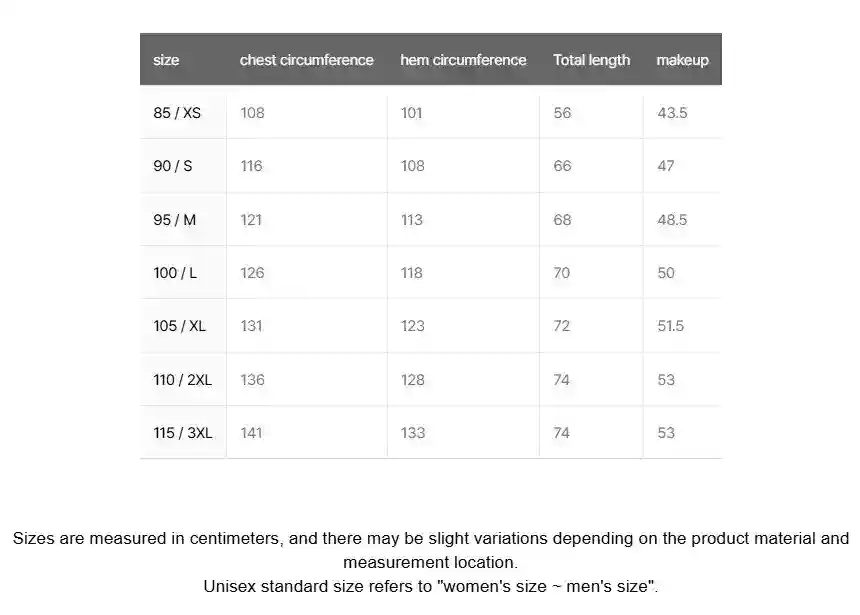Select the 95 / M size row label
This screenshot has height=615, width=860.
174,220
